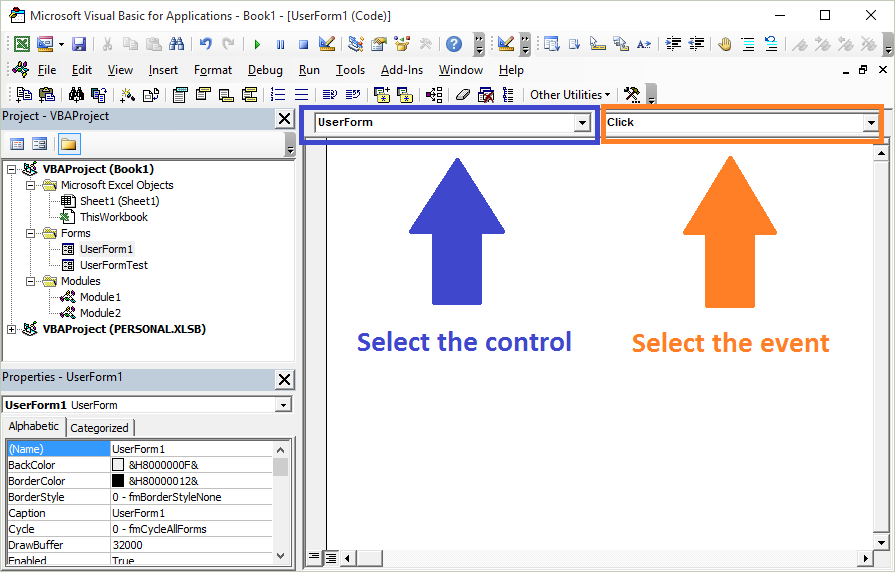Switch to Full Module View at the bottom of the code pane

(329, 557)
